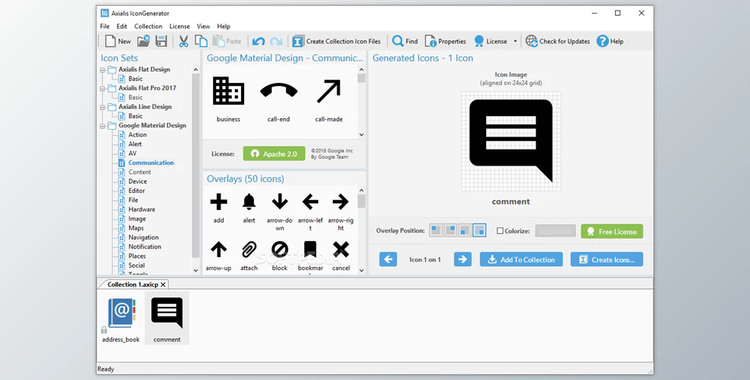Click the Copy toolbar icon
The image size is (750, 380).
201,41
